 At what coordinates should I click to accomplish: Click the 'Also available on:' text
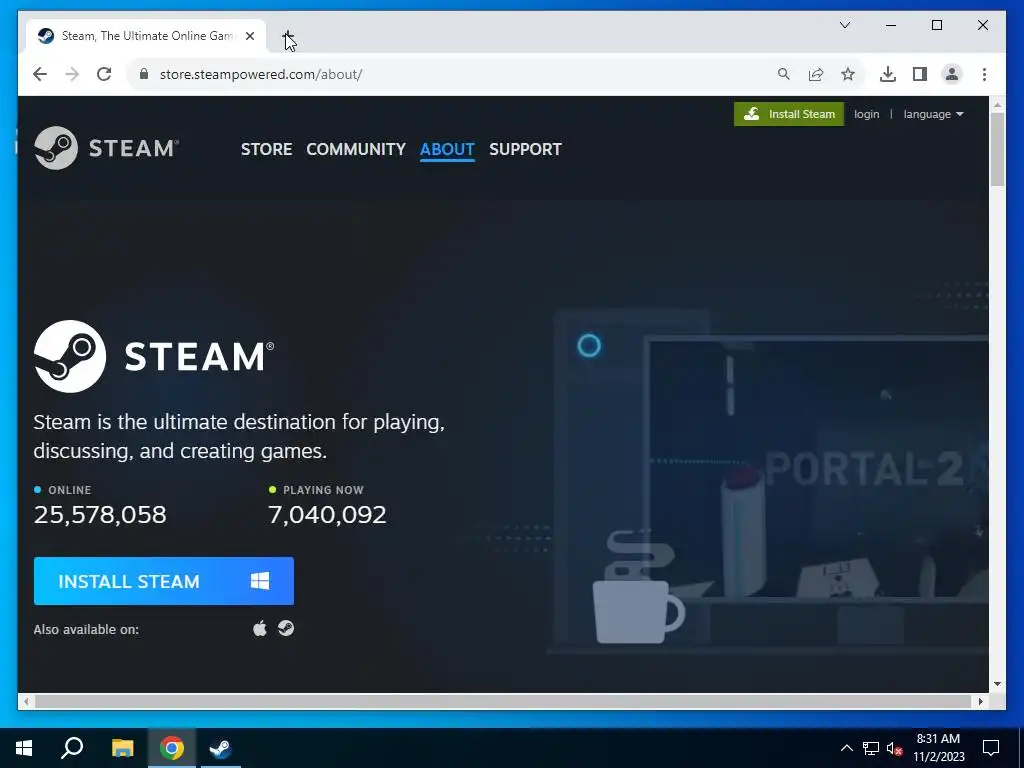[86, 630]
